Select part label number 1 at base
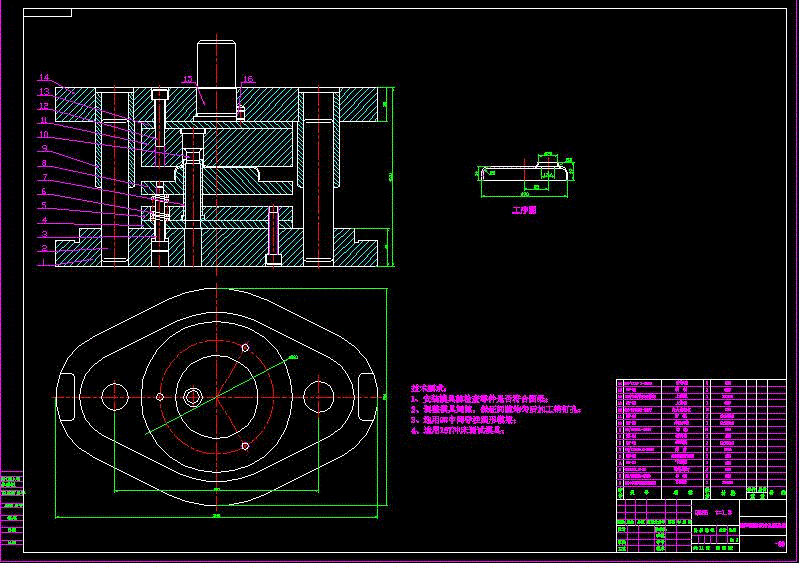 [44, 262]
